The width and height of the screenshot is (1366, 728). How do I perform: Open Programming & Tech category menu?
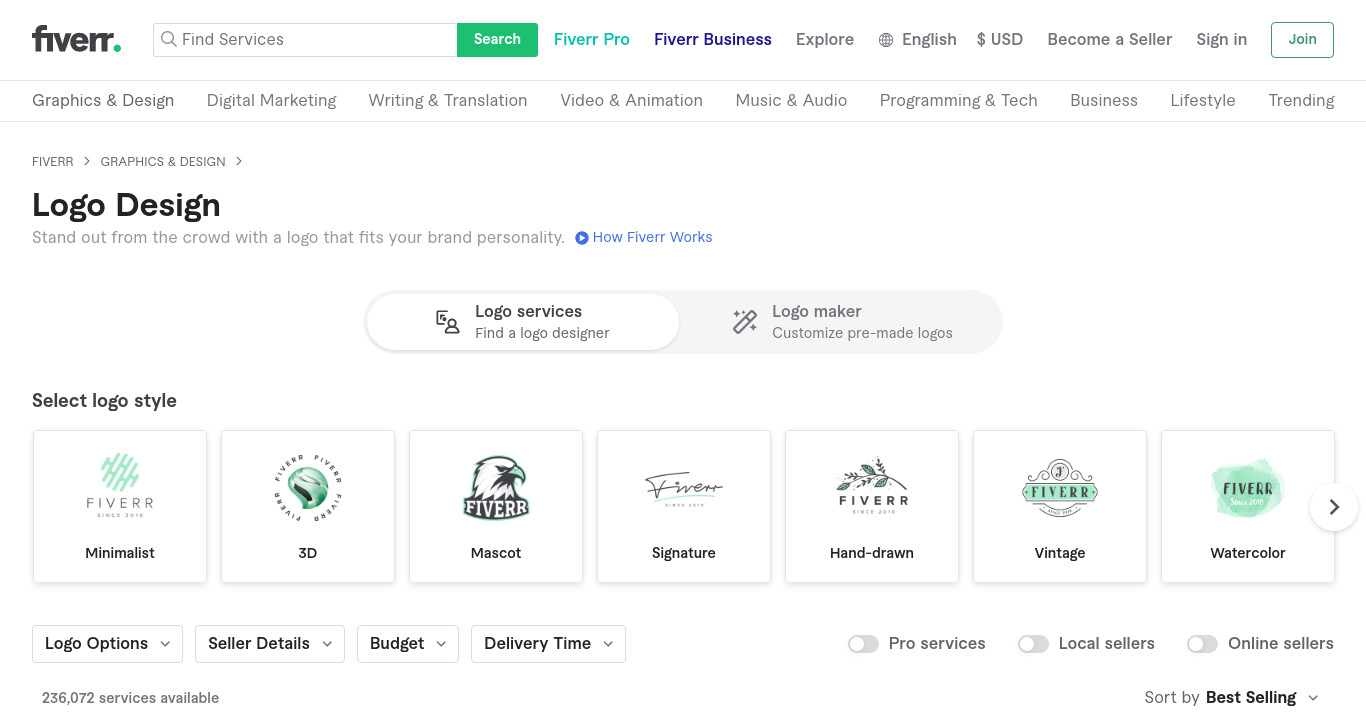point(958,101)
